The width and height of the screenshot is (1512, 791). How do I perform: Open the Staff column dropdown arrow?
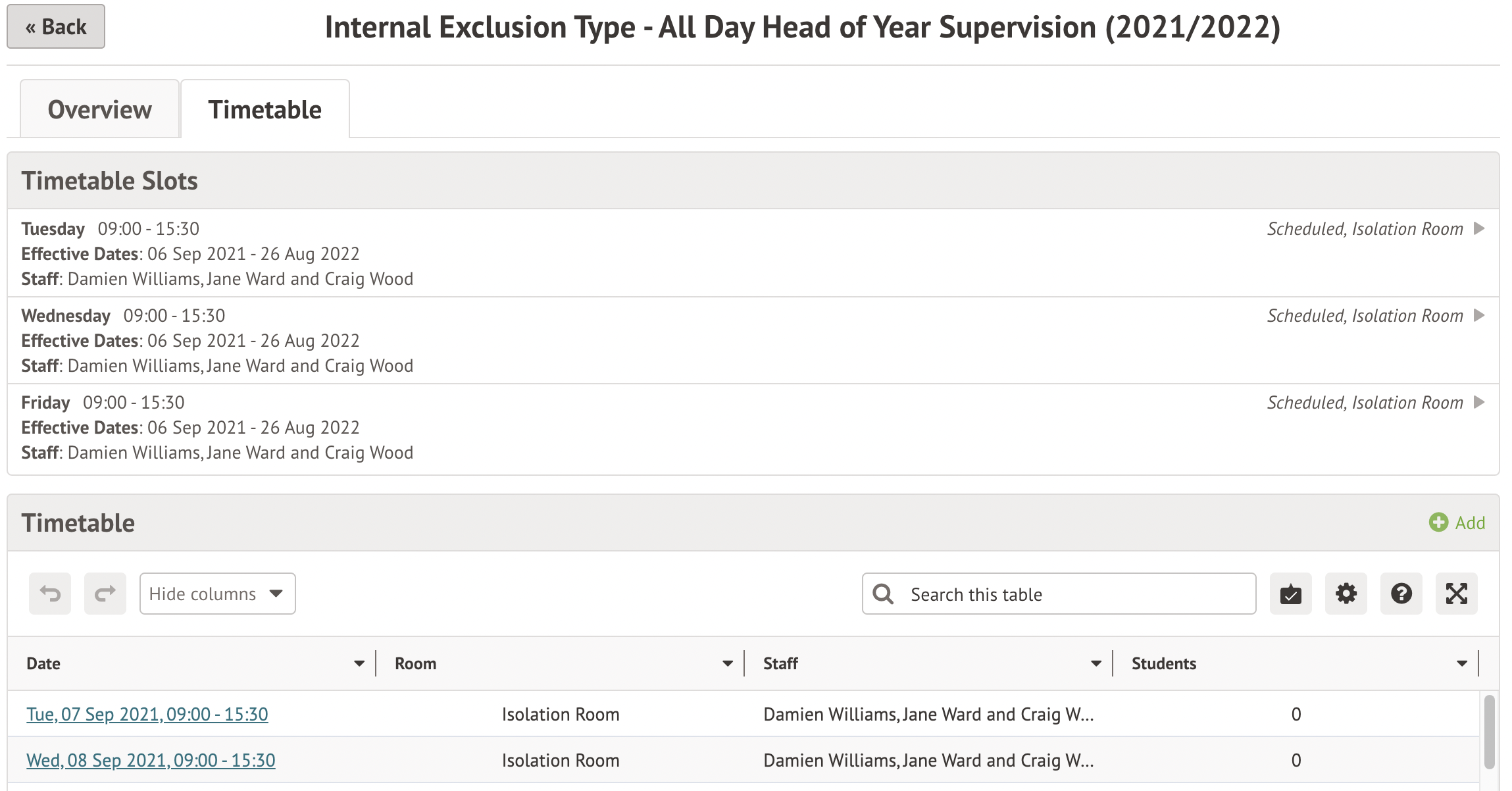(1096, 663)
